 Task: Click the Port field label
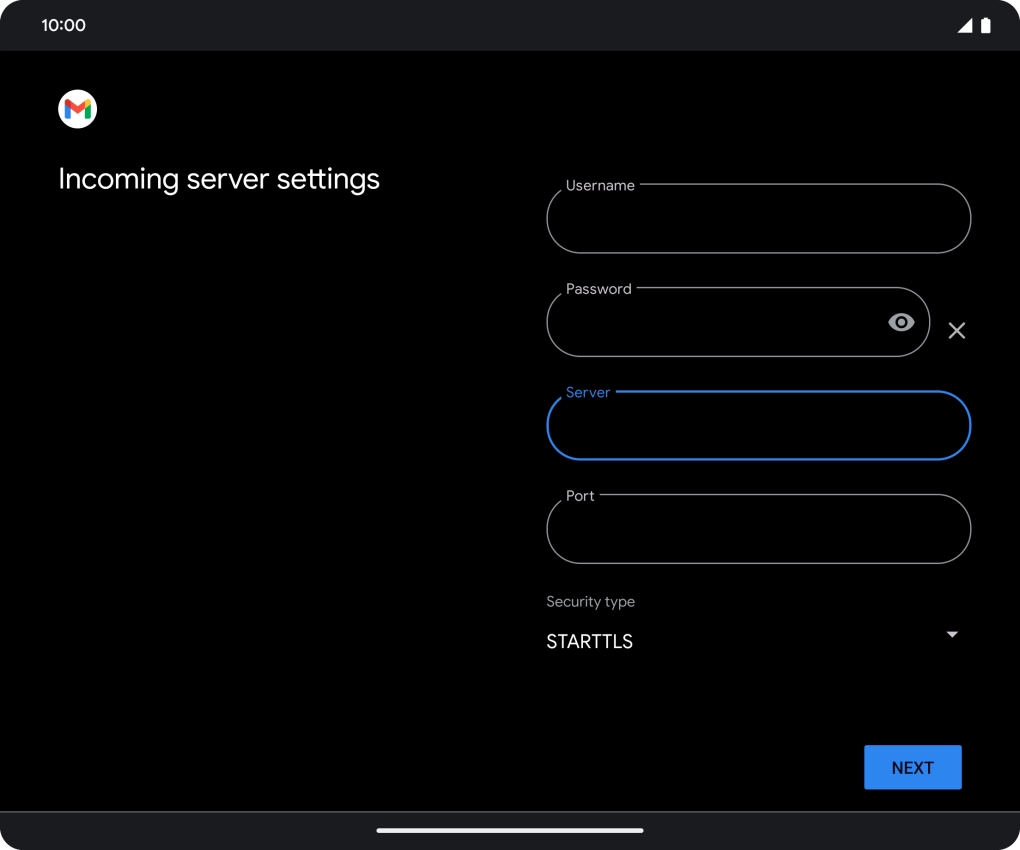pyautogui.click(x=580, y=496)
